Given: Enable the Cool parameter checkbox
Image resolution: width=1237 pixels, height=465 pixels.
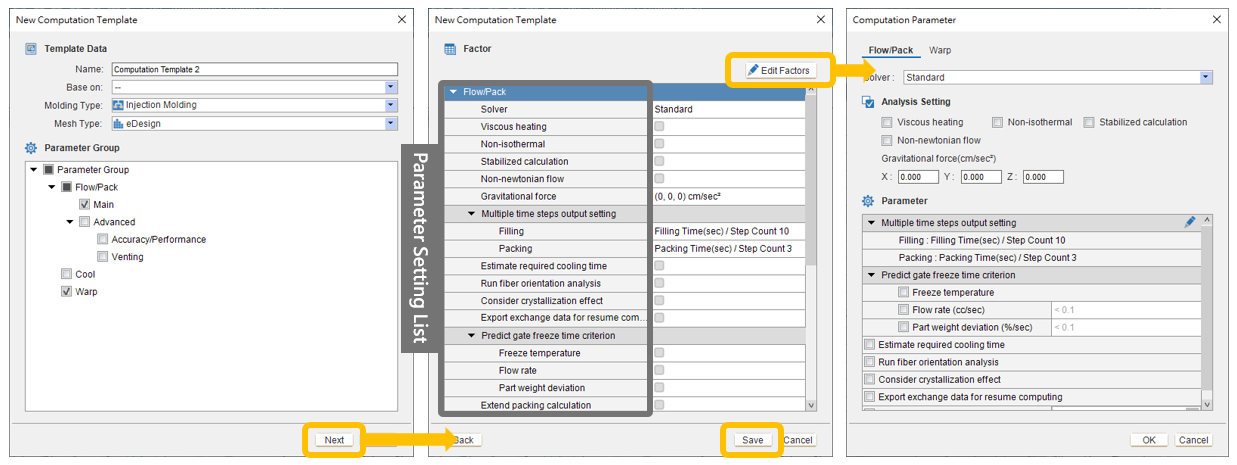Looking at the screenshot, I should tap(66, 274).
